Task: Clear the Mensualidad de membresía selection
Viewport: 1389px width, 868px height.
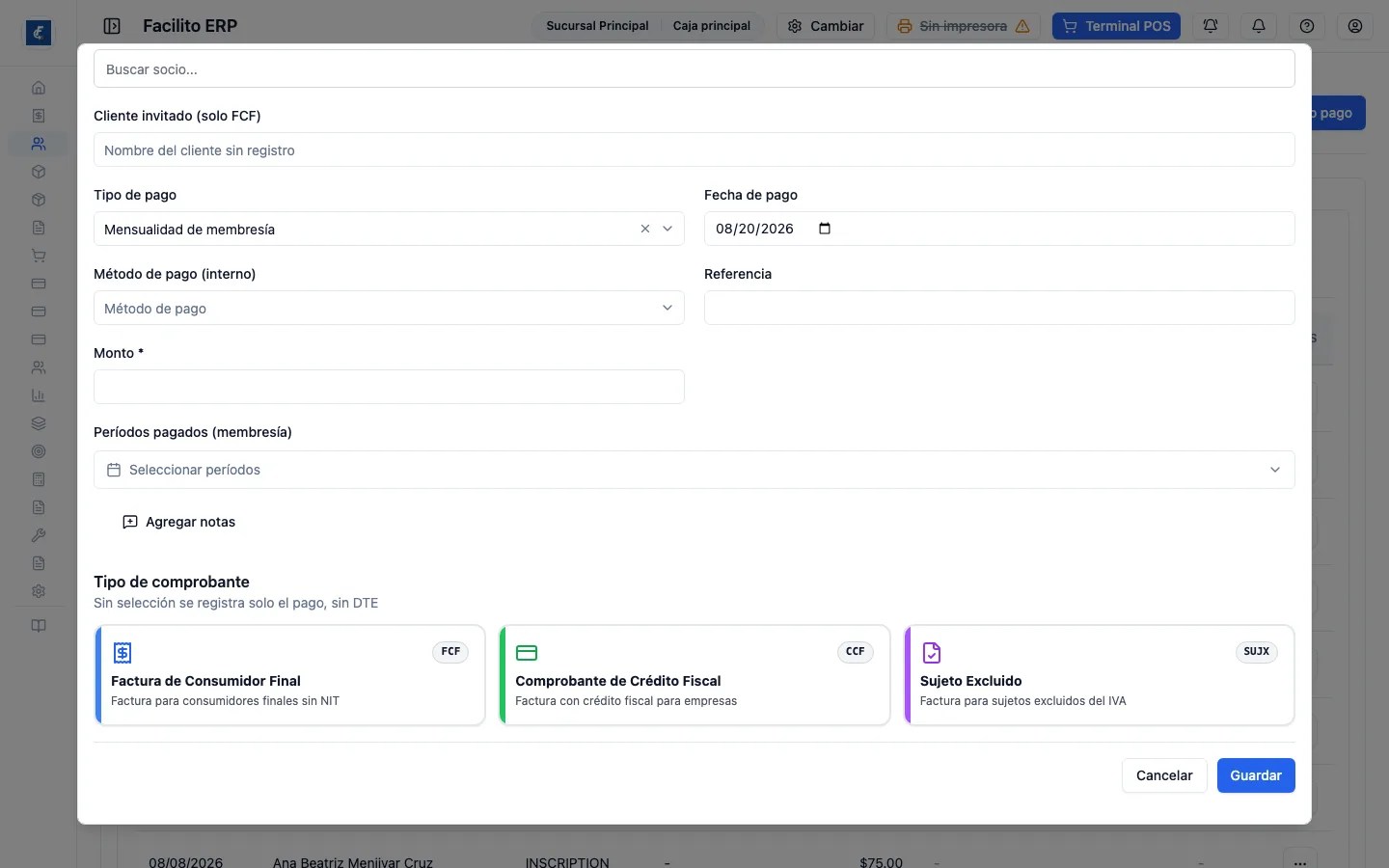Action: 645,229
